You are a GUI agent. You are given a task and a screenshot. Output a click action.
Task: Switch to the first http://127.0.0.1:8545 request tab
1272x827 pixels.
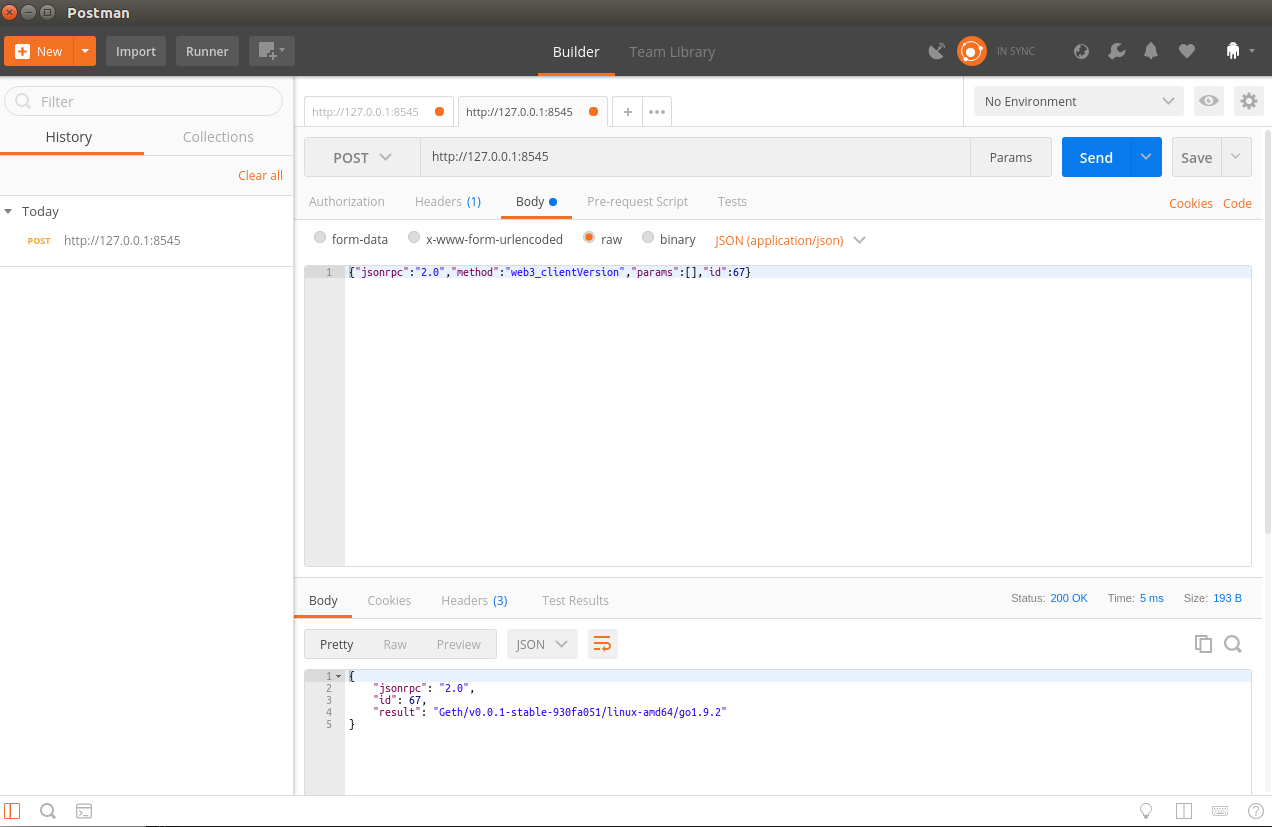[379, 112]
